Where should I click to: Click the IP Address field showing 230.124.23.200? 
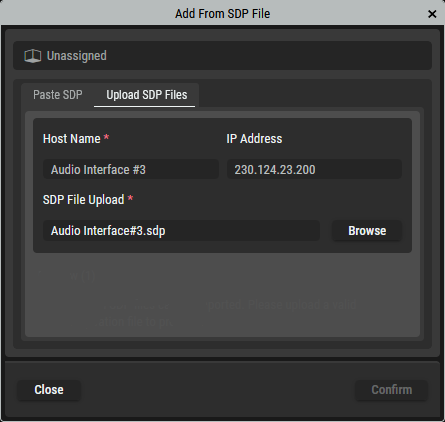[x=314, y=169]
